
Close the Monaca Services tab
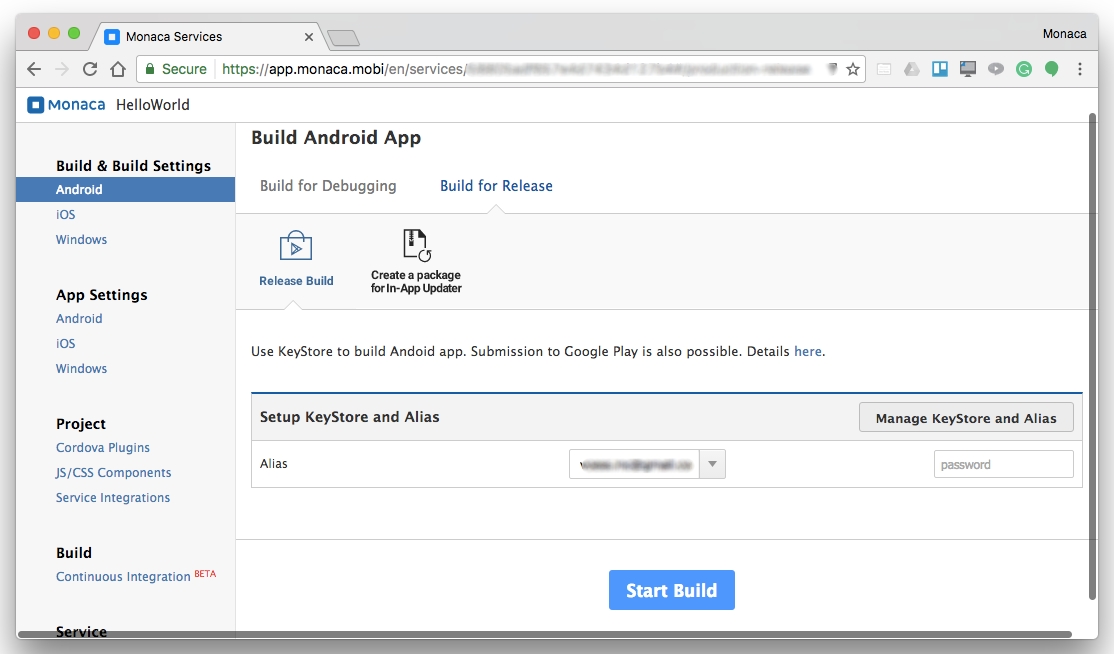308,36
